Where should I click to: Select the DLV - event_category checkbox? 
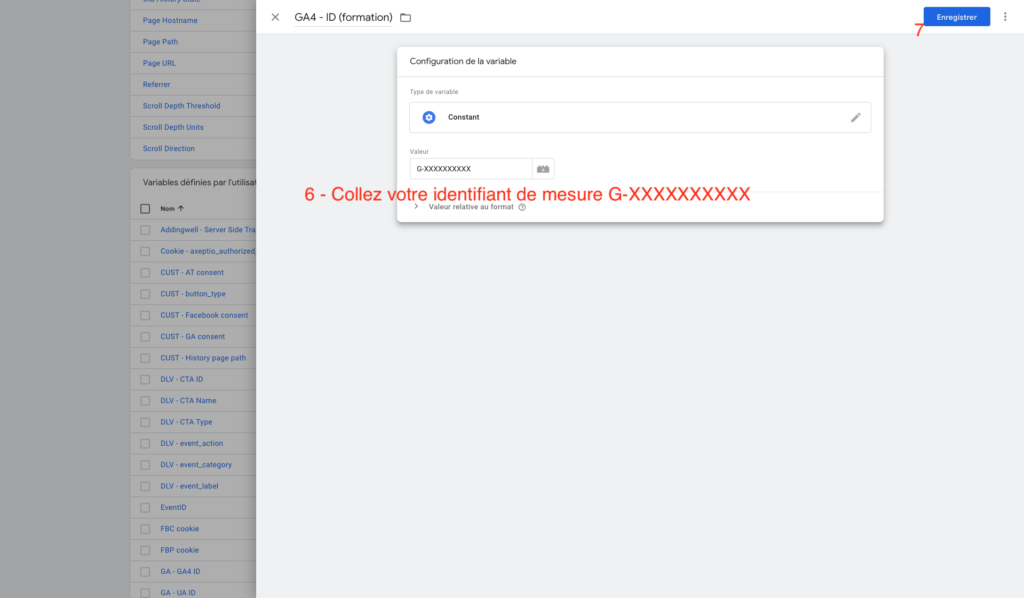coord(145,465)
